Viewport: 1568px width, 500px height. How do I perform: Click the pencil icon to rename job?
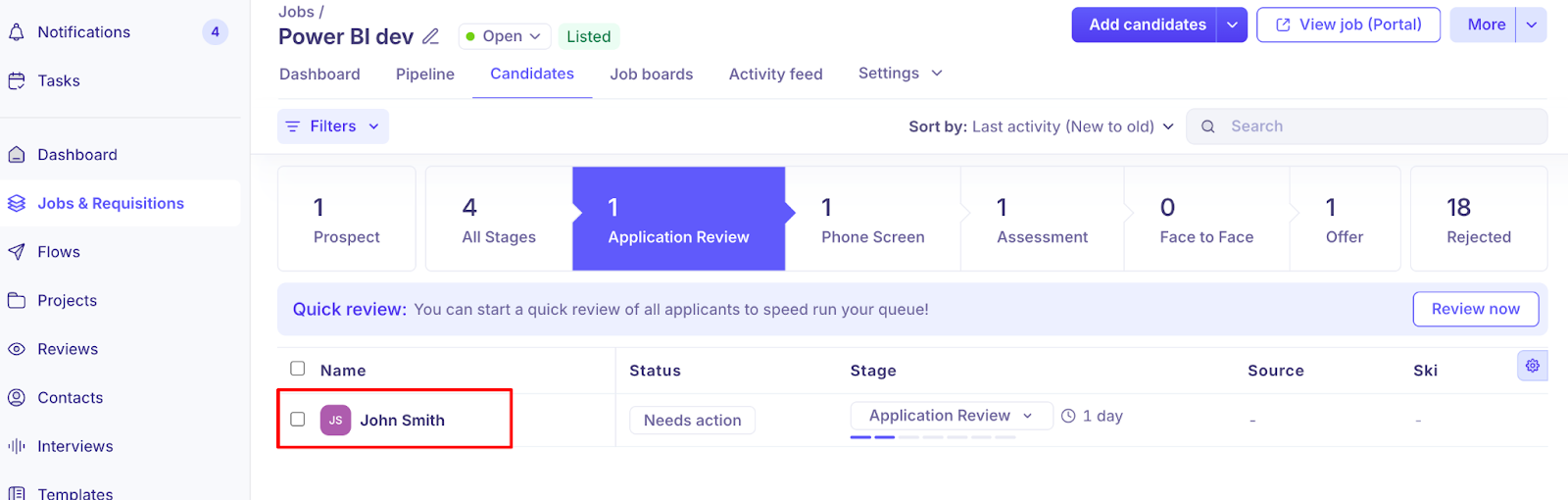(430, 37)
